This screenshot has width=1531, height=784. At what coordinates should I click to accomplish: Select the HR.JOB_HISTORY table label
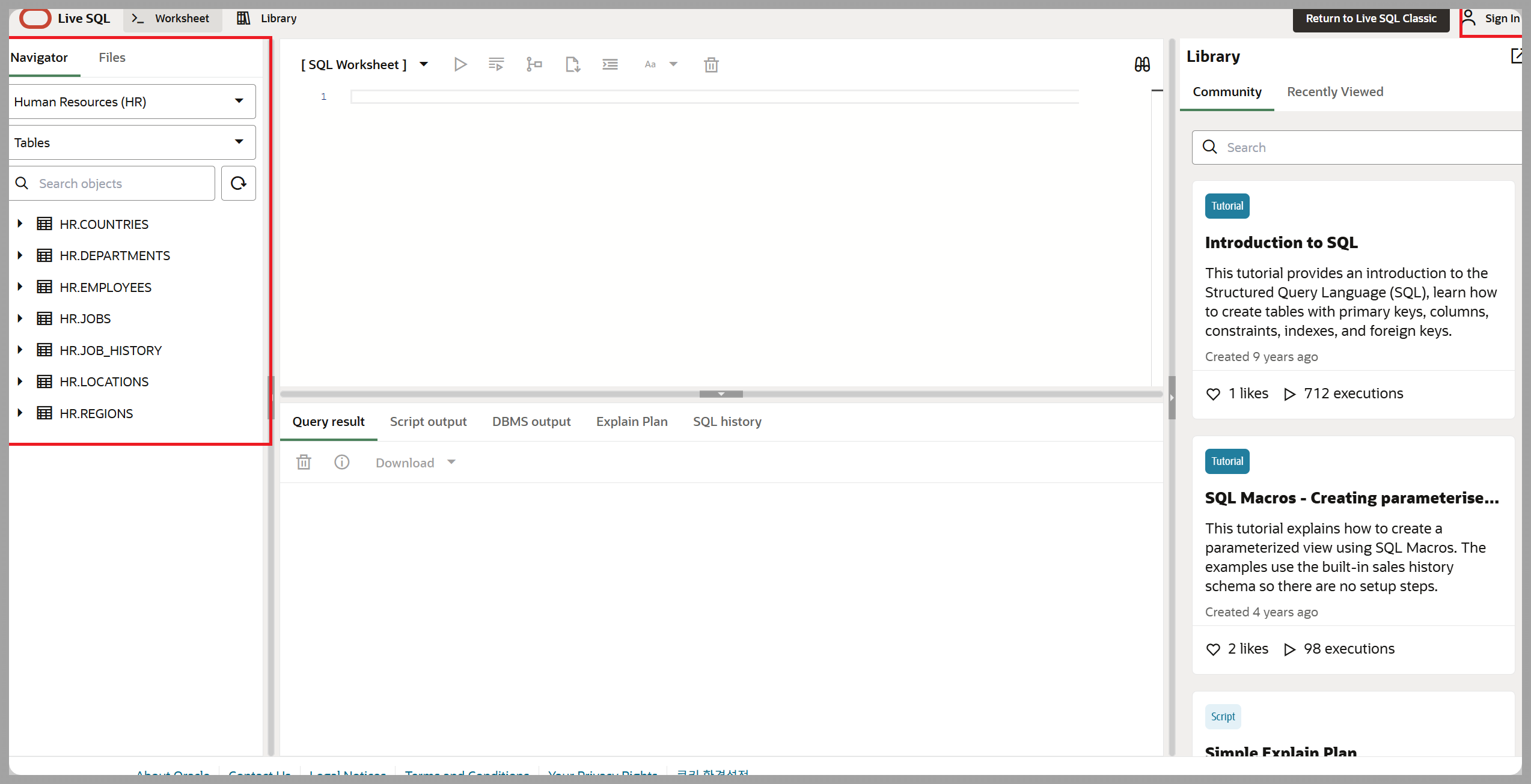111,350
